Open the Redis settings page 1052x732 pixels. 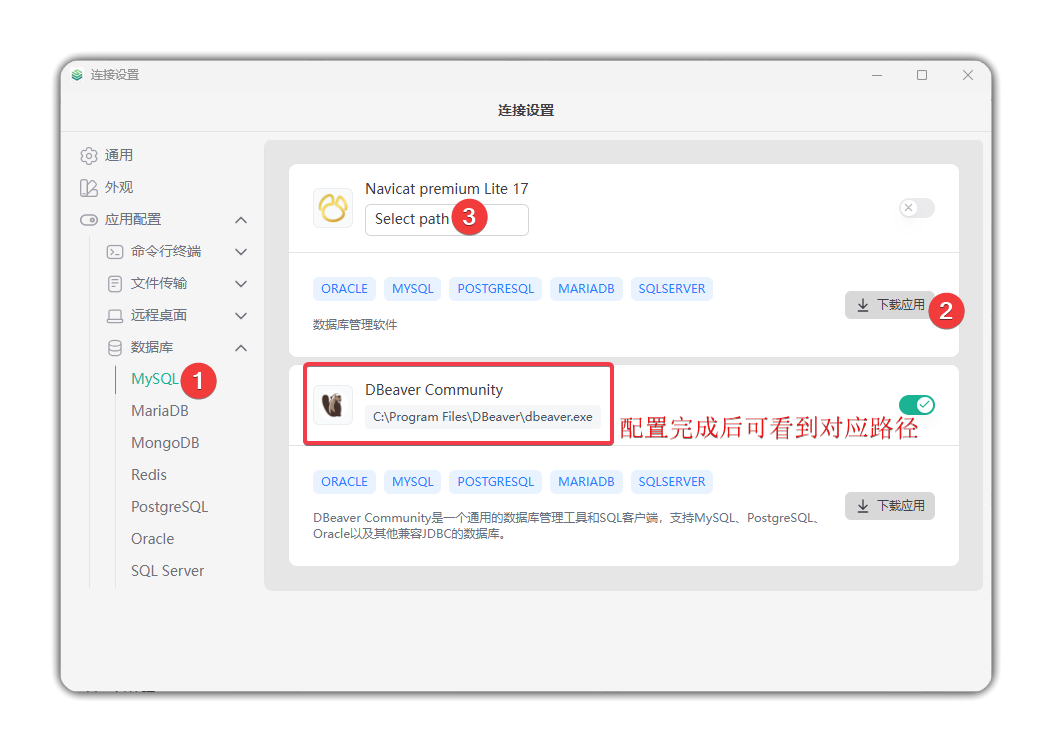click(x=149, y=475)
